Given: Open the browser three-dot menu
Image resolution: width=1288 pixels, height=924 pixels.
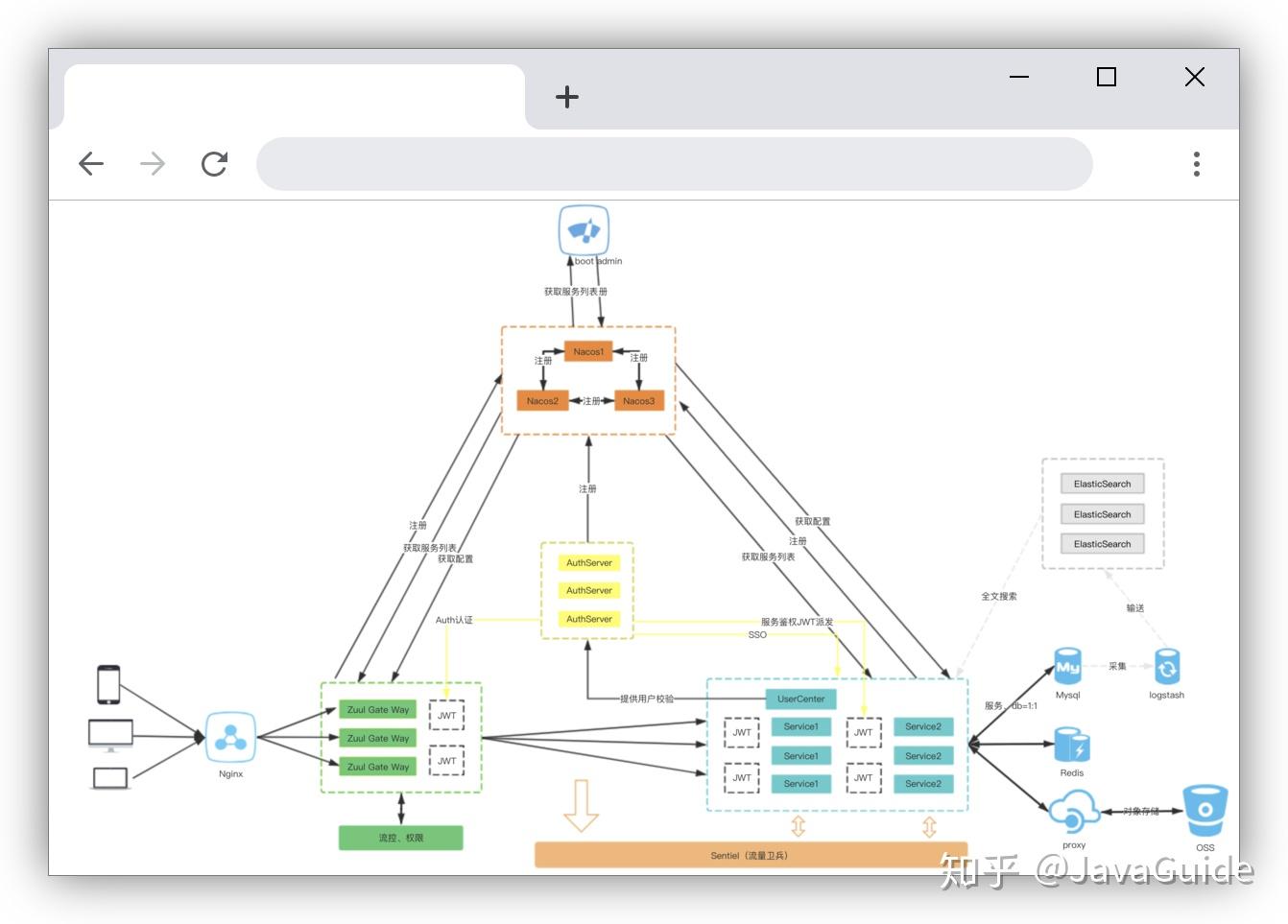Looking at the screenshot, I should coord(1196,164).
